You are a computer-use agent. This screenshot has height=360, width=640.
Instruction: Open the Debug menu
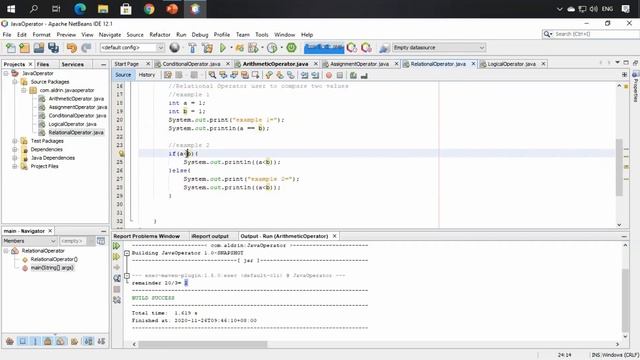pos(200,35)
